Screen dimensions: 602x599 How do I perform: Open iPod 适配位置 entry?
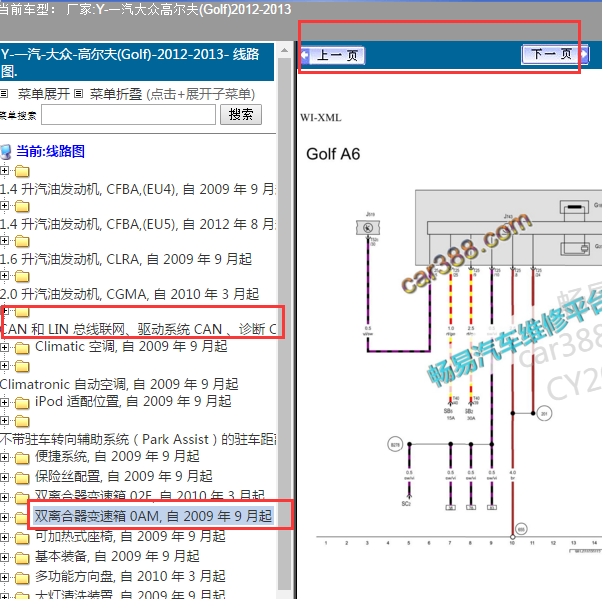133,401
